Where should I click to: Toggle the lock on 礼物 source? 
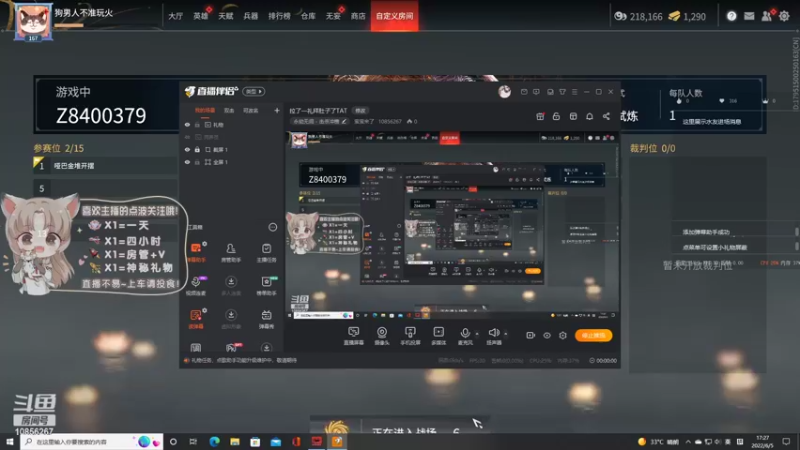pos(197,125)
